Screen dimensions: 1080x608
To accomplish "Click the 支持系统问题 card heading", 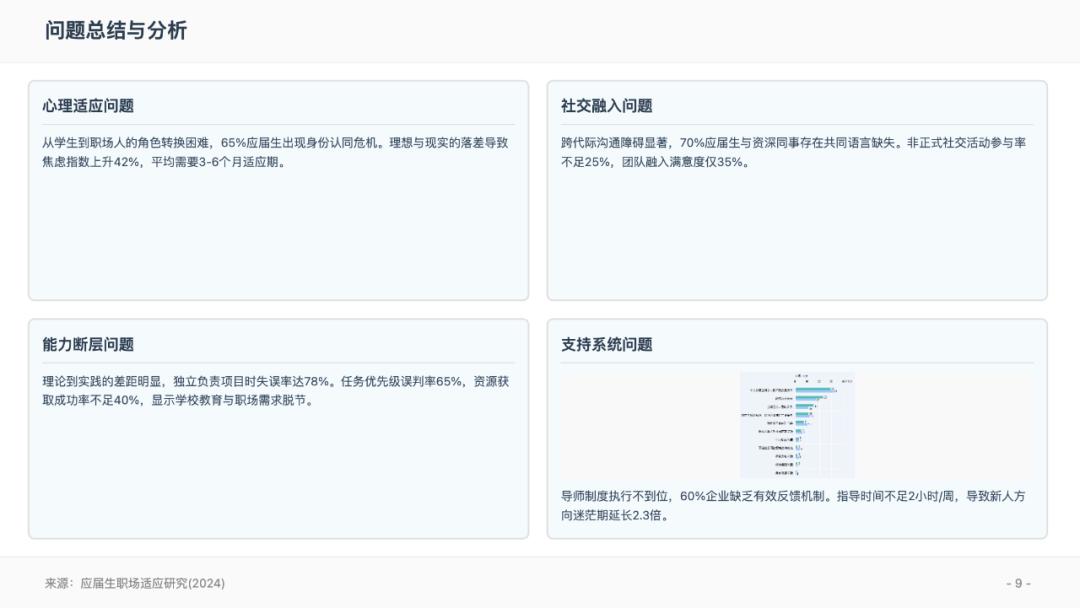I will 606,344.
